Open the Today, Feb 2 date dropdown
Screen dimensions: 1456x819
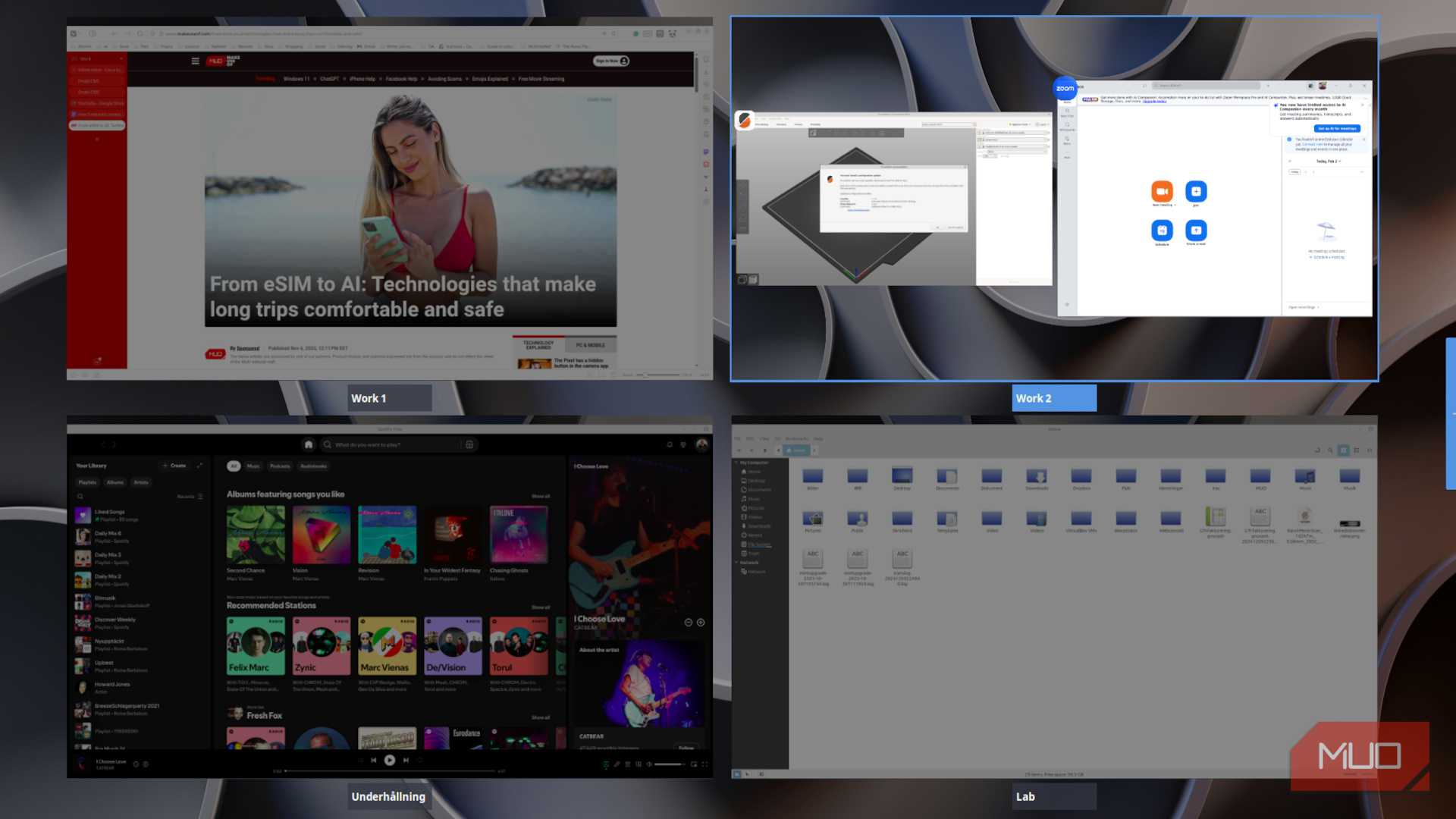pos(1328,162)
